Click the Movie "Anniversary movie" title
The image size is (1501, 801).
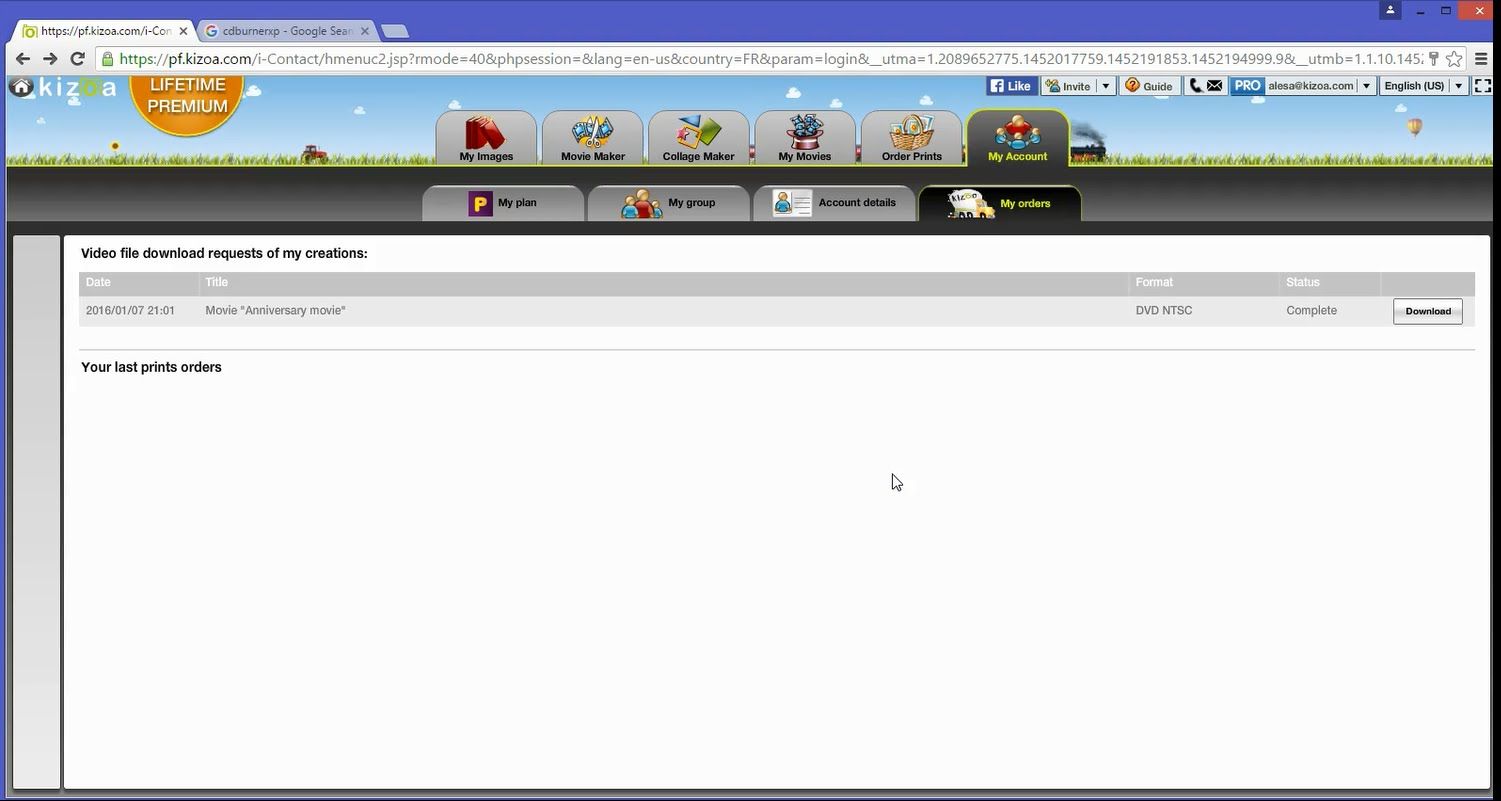(275, 311)
